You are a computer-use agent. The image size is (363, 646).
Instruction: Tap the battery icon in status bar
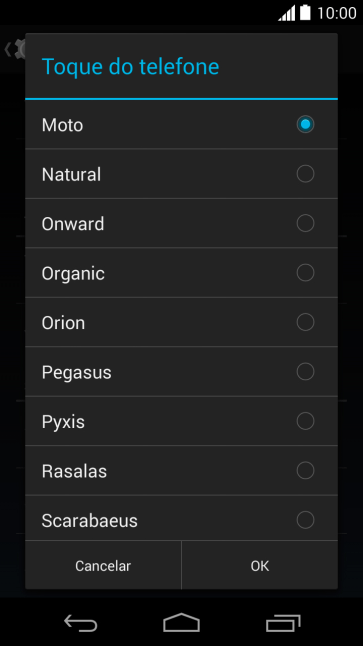pos(305,13)
